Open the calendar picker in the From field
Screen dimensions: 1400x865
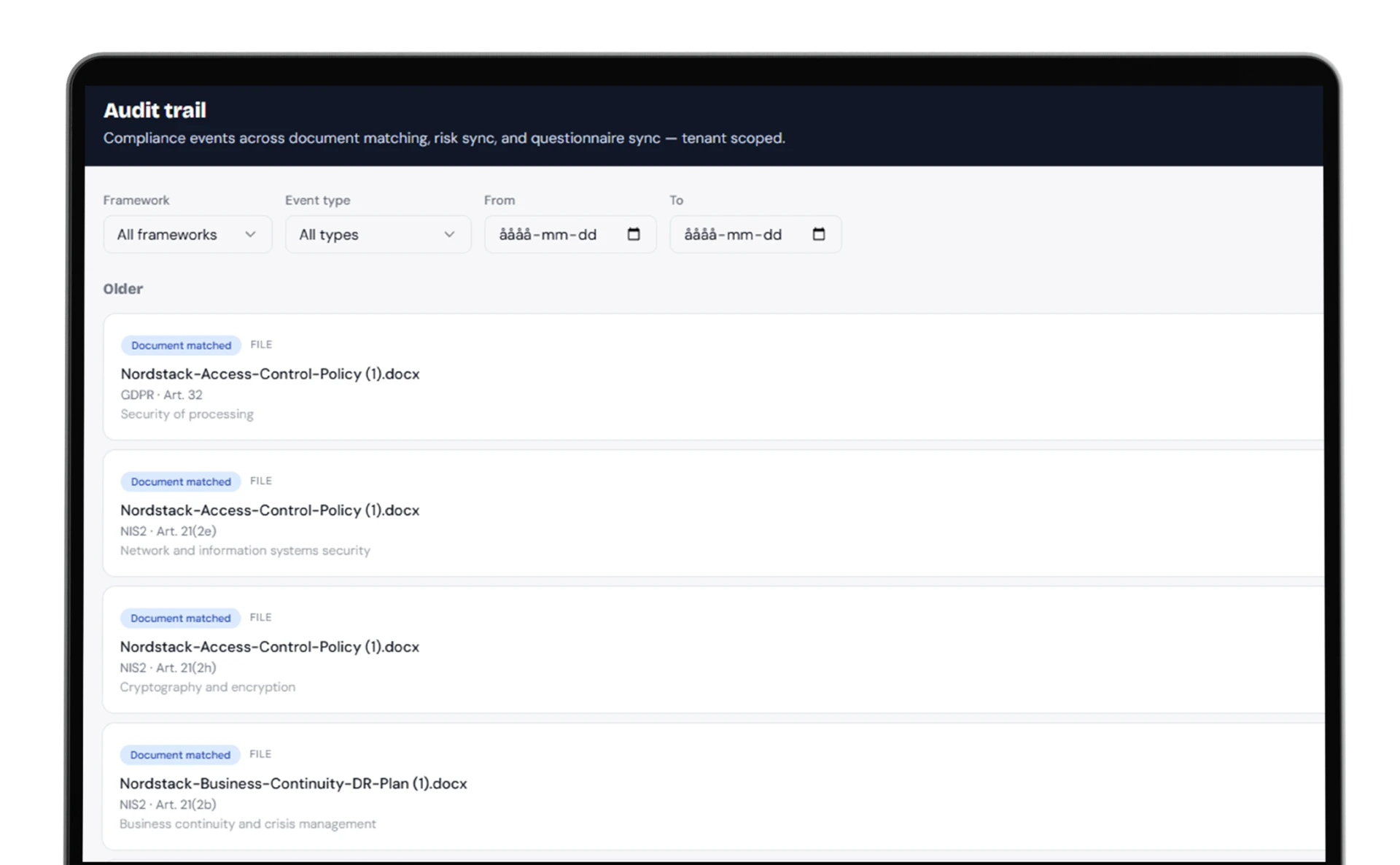pos(634,234)
